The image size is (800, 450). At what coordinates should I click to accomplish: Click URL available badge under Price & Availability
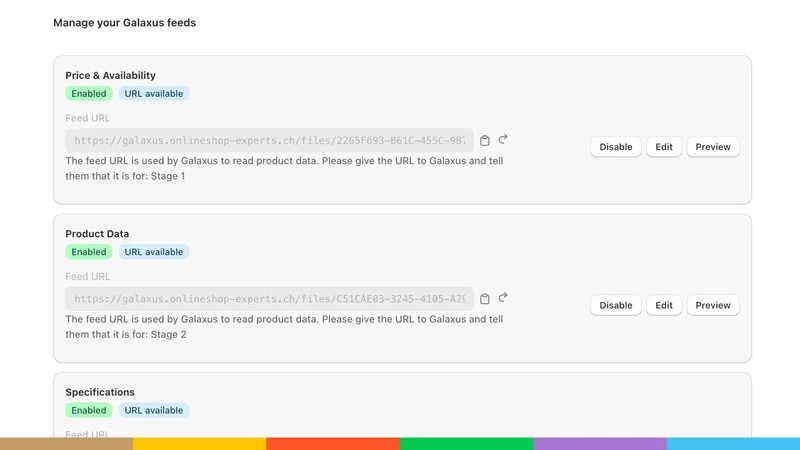pyautogui.click(x=154, y=93)
